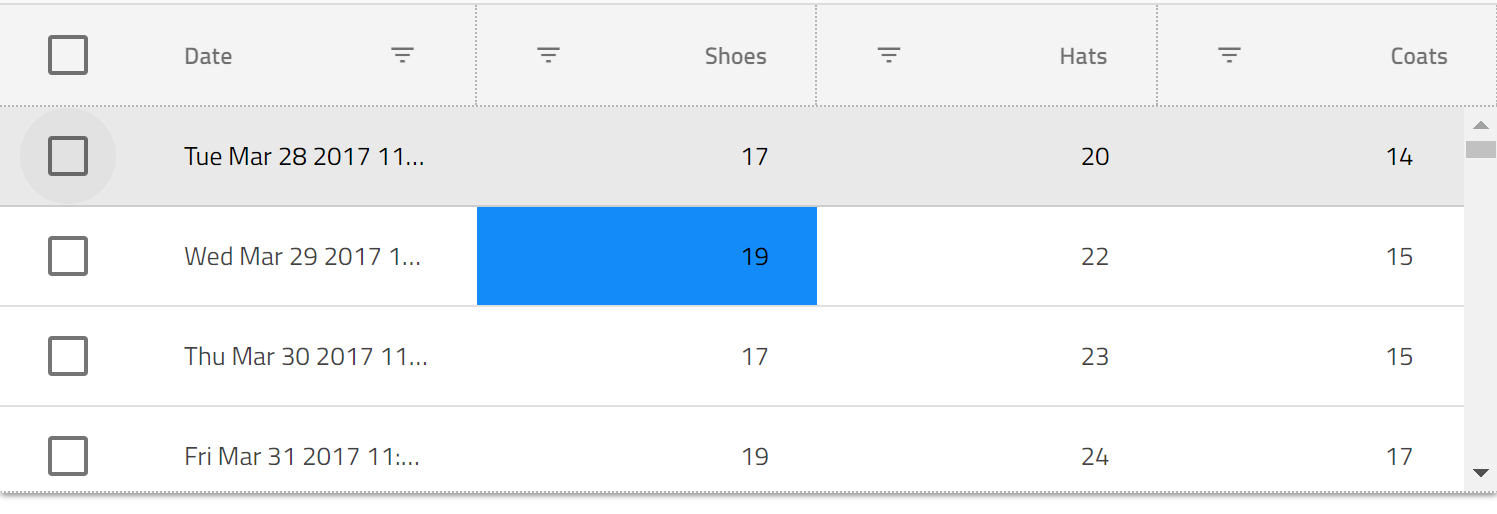Open the Shoes column filter icon

[x=548, y=56]
